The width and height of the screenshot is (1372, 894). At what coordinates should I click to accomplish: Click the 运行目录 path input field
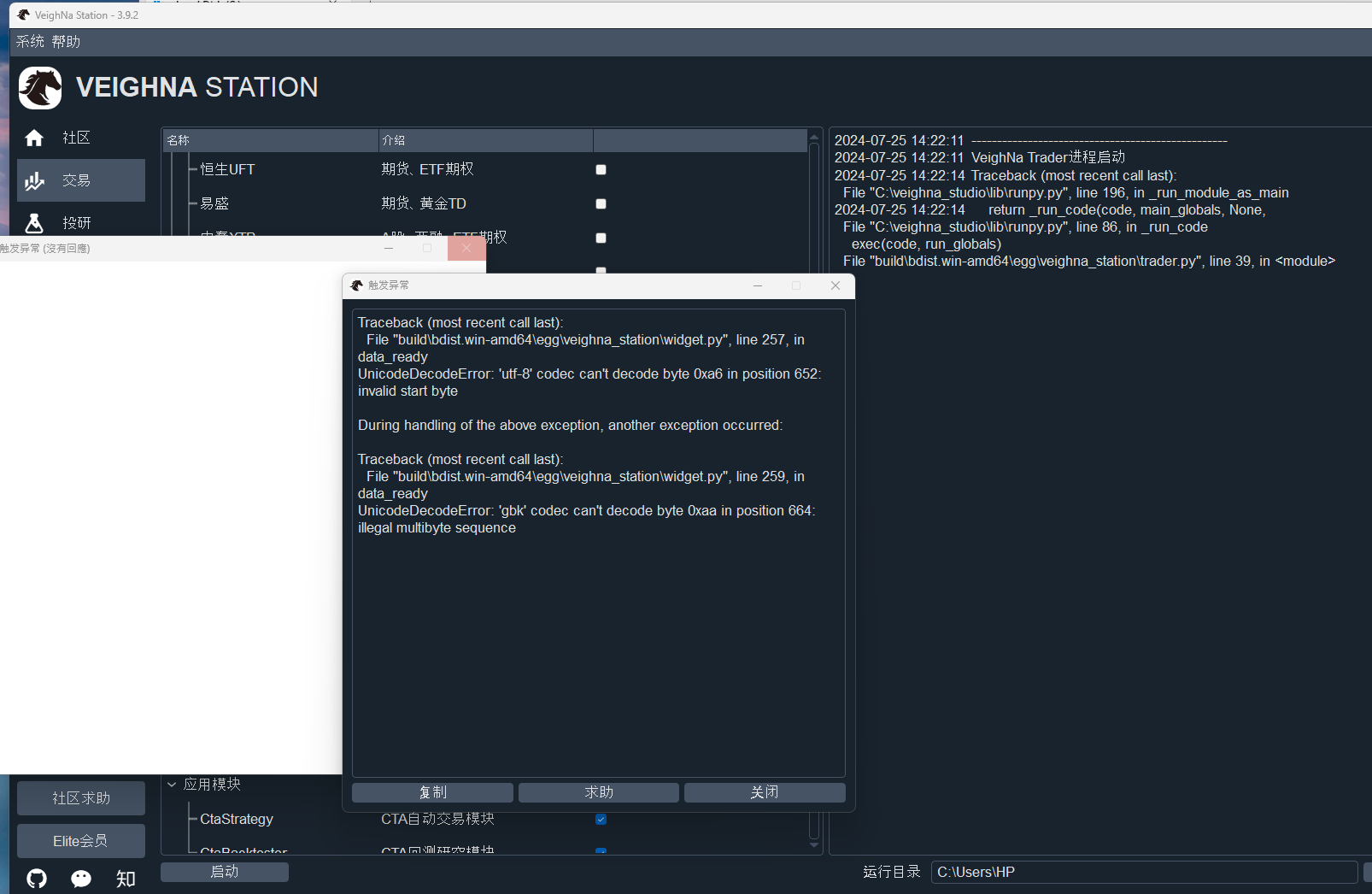1144,872
